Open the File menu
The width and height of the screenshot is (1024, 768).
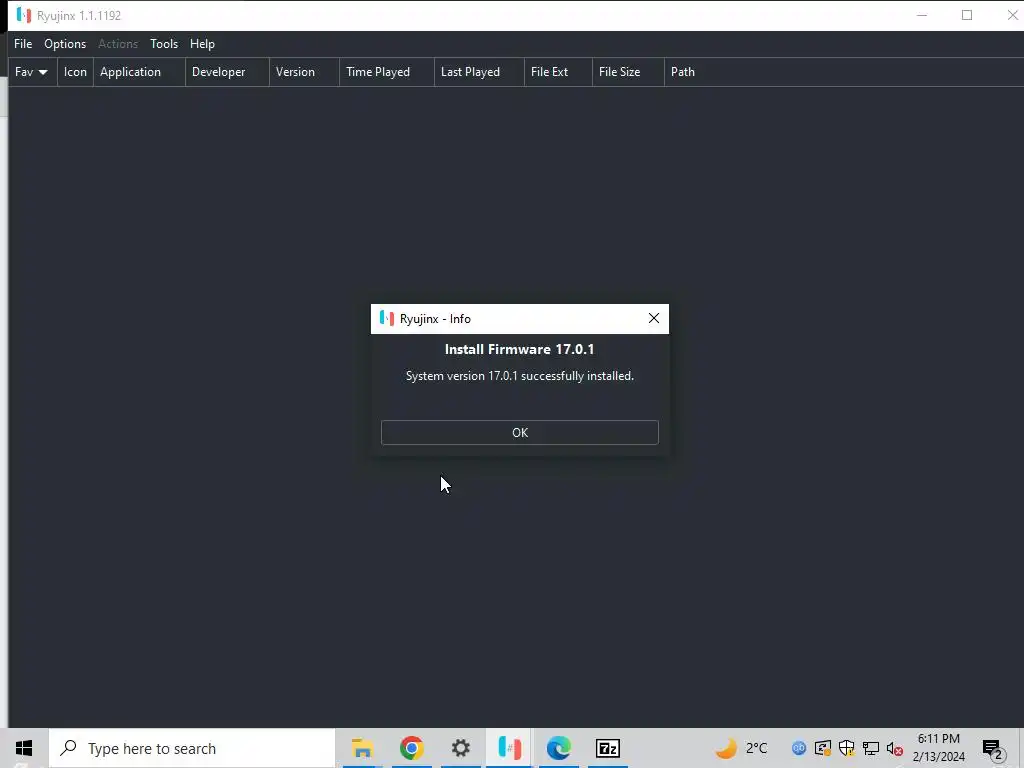pos(23,44)
